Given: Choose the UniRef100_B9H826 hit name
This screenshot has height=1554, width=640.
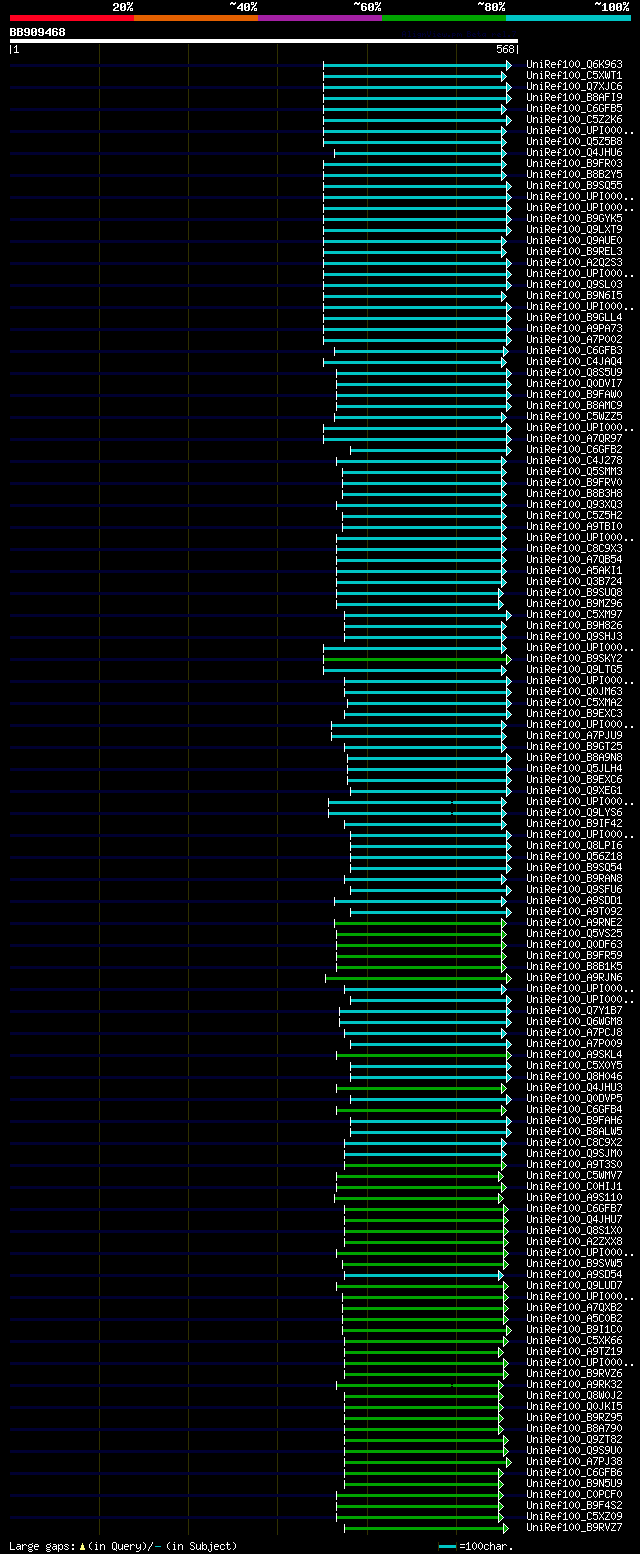Looking at the screenshot, I should click(x=574, y=626).
